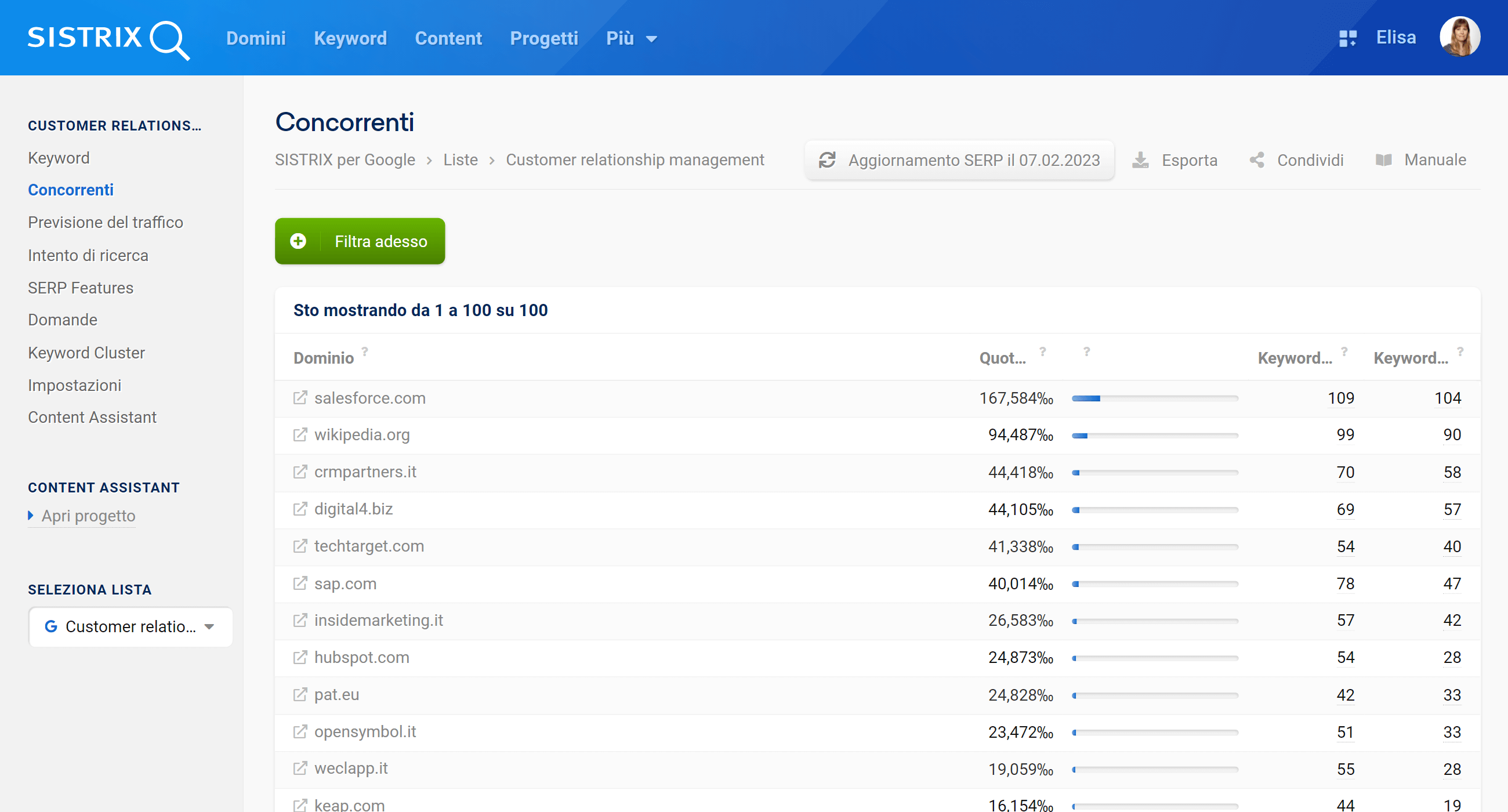Click Google G icon in list selector
This screenshot has width=1508, height=812.
click(x=51, y=627)
